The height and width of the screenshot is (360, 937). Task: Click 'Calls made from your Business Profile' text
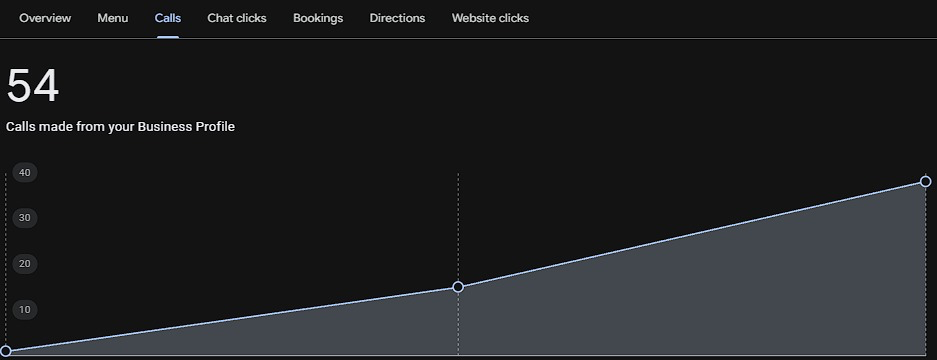120,127
